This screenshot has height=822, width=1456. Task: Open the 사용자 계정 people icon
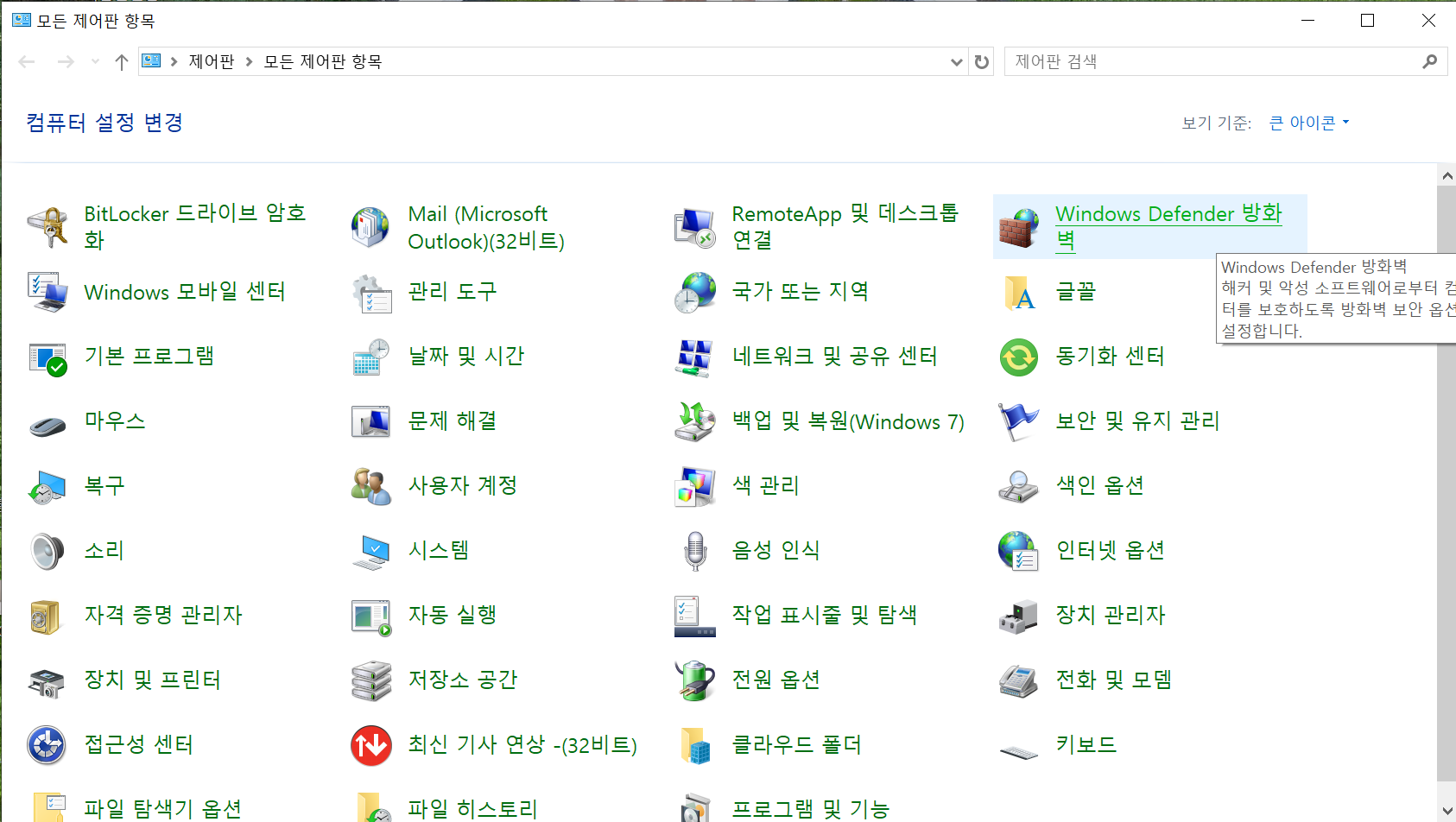click(370, 486)
